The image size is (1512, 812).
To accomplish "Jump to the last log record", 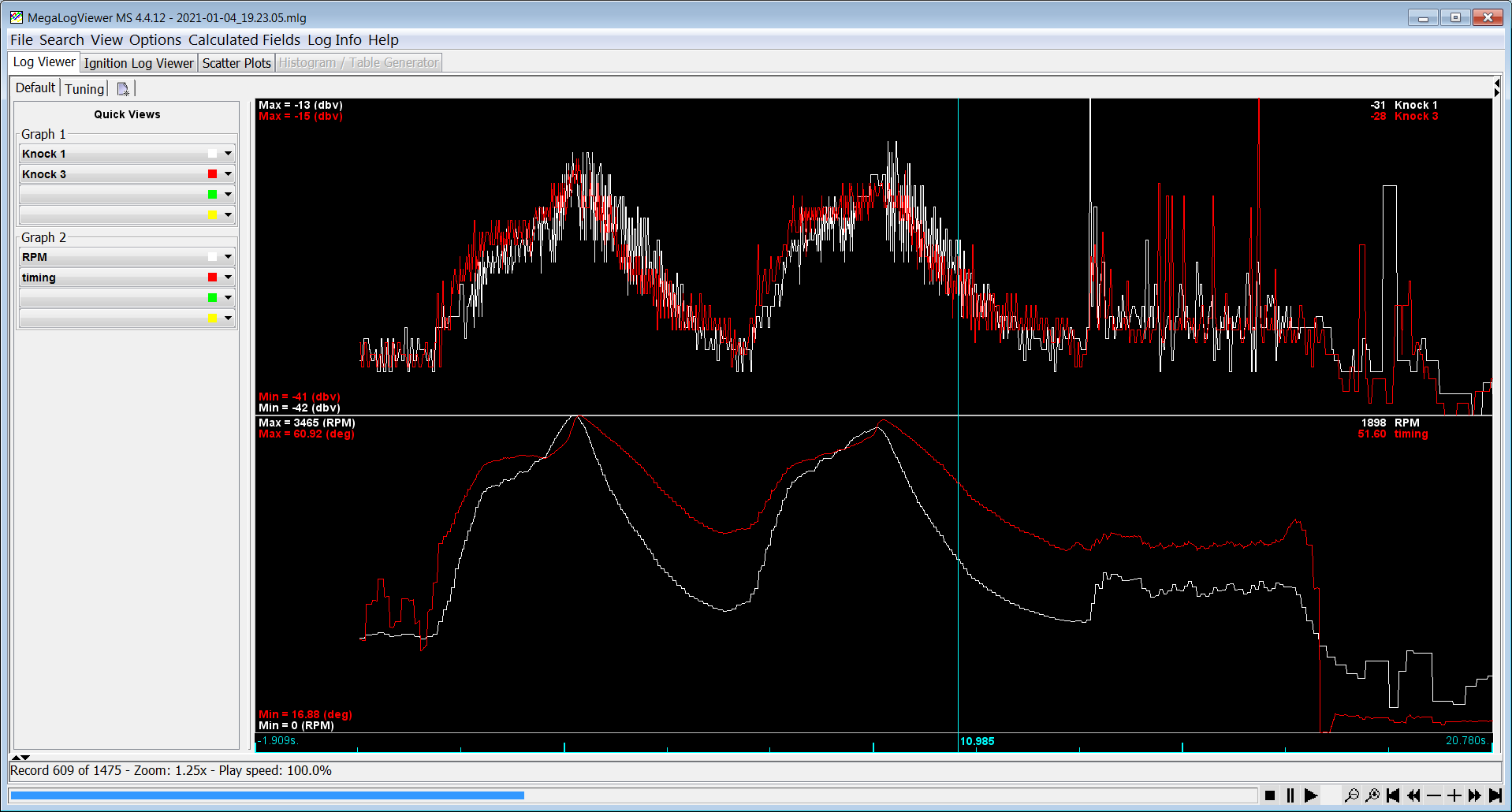I will click(1495, 795).
